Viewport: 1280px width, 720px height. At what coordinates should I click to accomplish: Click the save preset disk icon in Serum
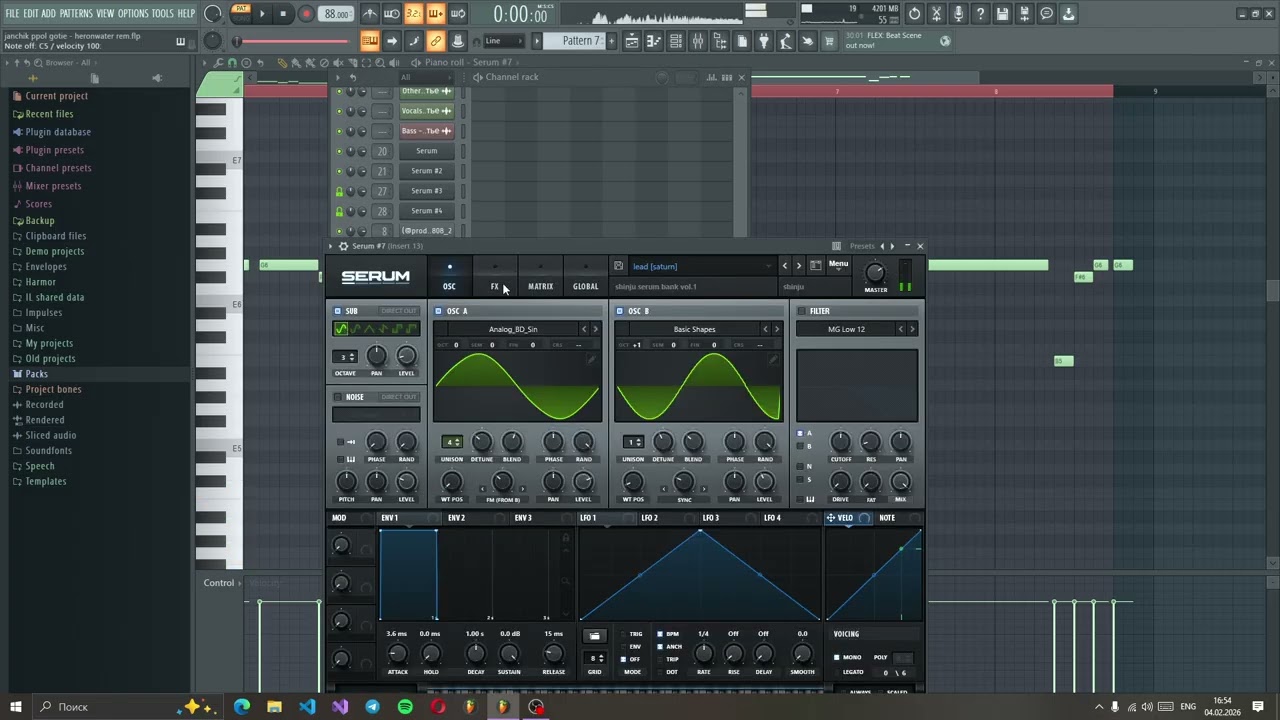[x=618, y=266]
